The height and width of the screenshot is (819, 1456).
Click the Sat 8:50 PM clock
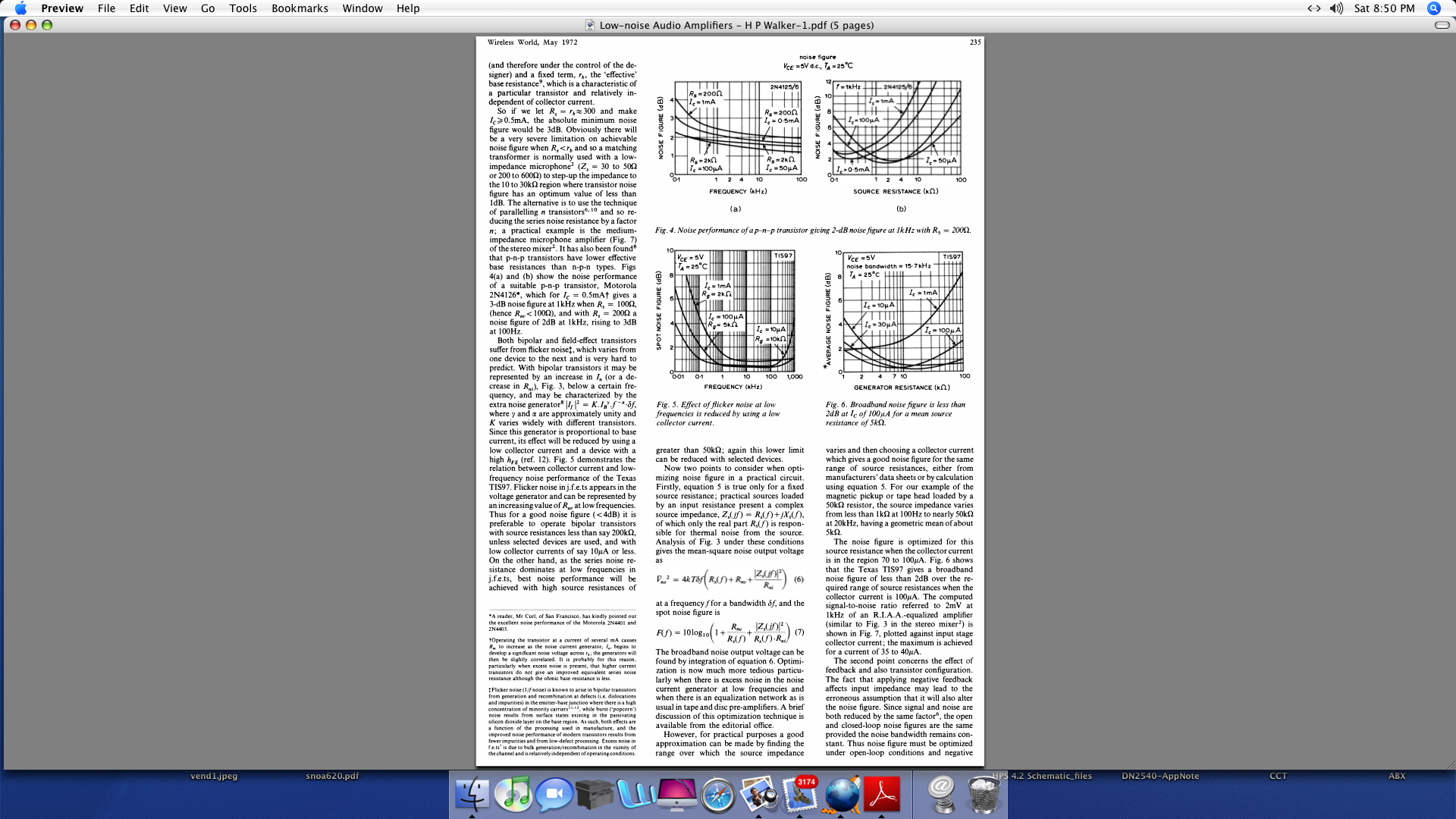(1384, 8)
